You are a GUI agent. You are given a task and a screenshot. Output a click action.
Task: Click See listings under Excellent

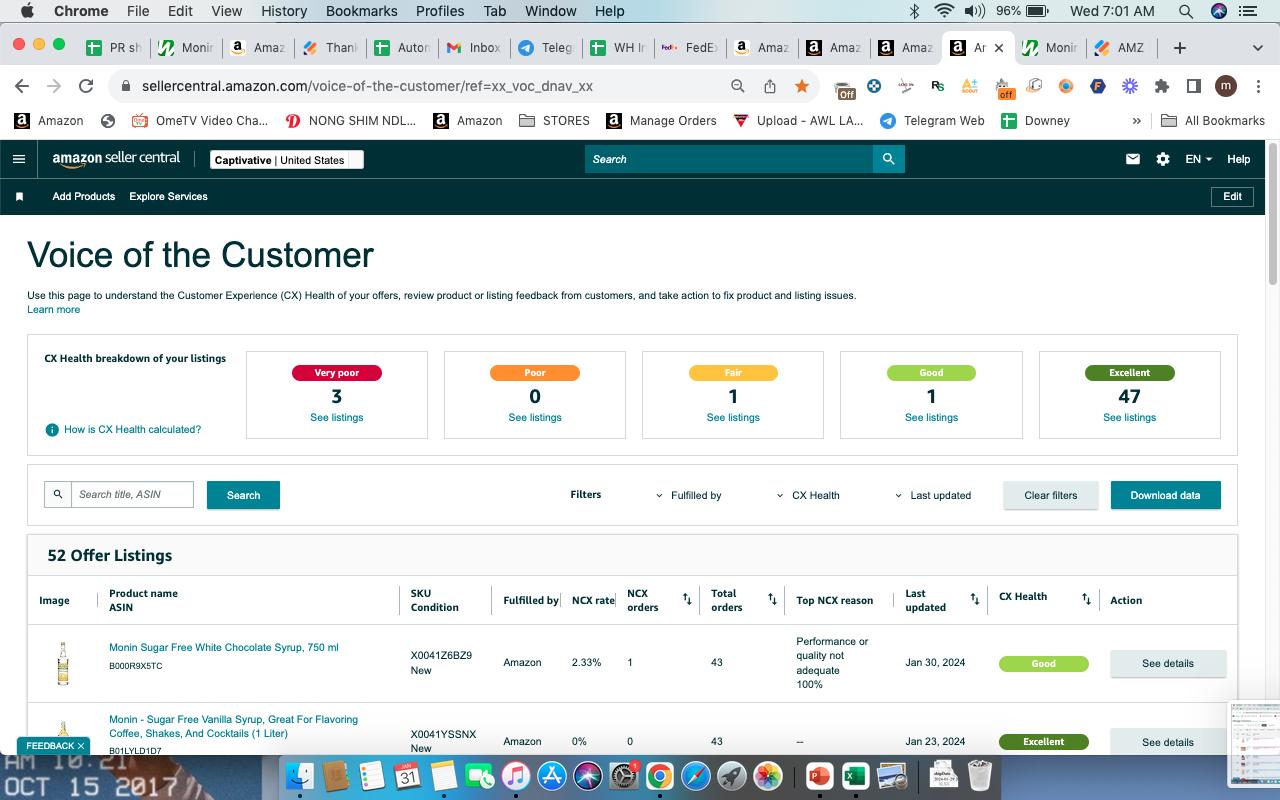[1130, 417]
